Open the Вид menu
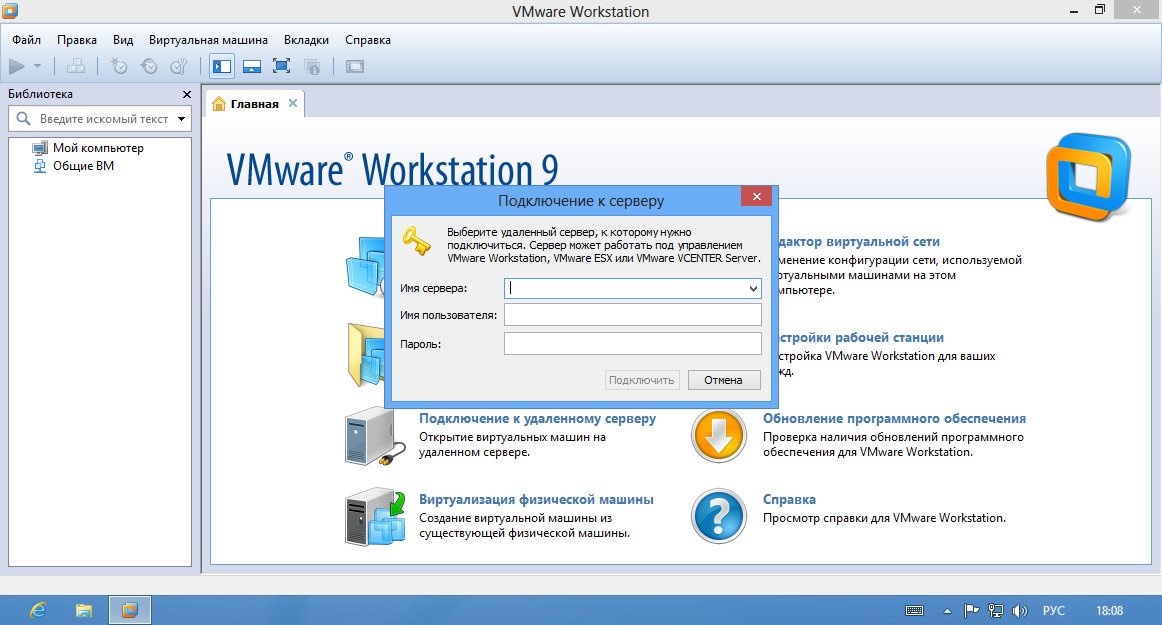Image resolution: width=1162 pixels, height=625 pixels. [x=123, y=40]
